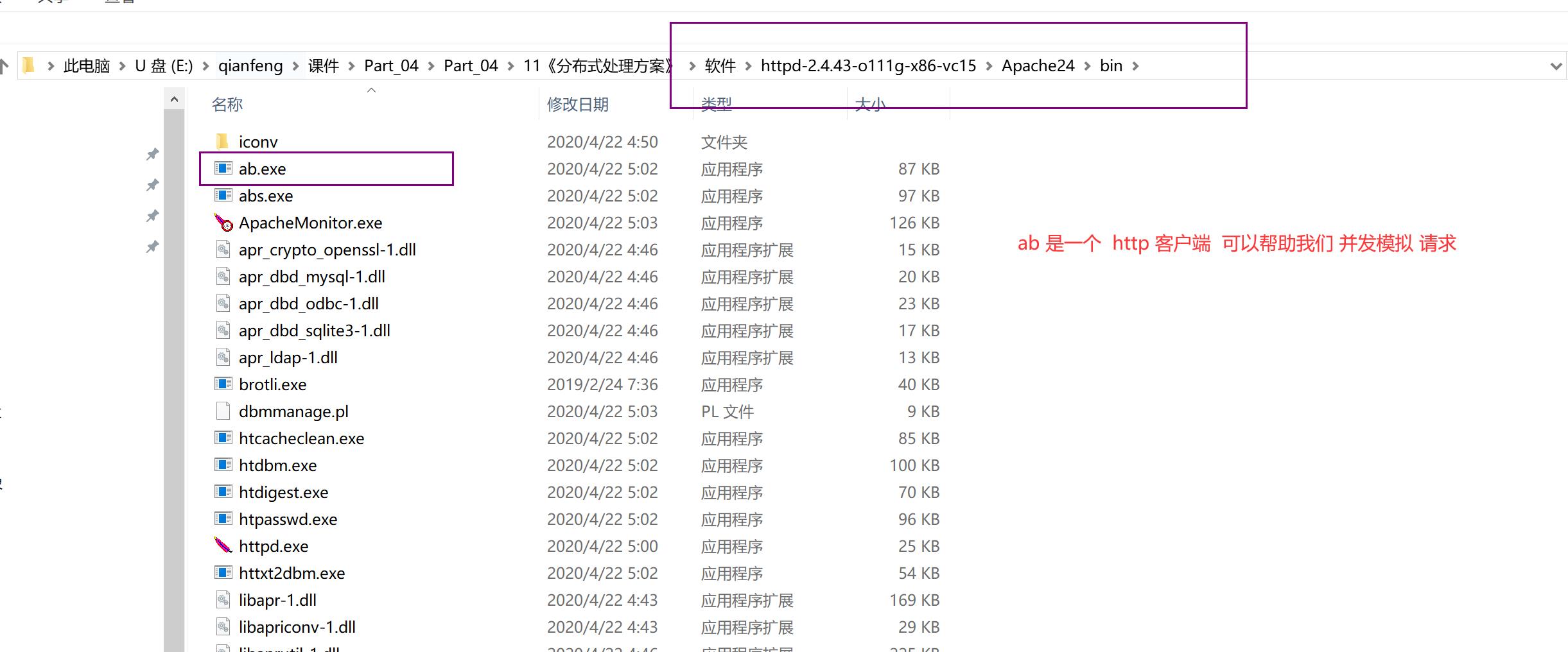Click the apr_ldap-1.dll file icon
Screen dimensions: 1568x652
click(x=223, y=357)
